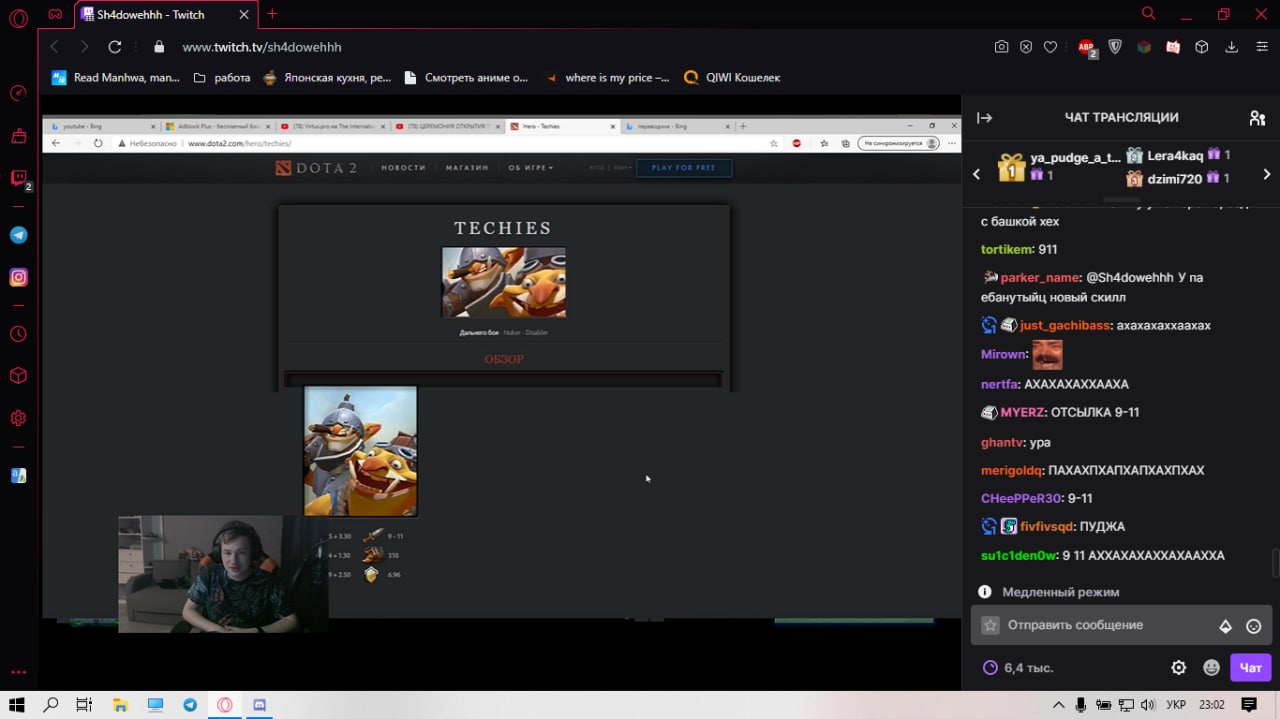This screenshot has height=719, width=1280.
Task: Open Twitch panel in Opera sidebar
Action: pyautogui.click(x=18, y=178)
